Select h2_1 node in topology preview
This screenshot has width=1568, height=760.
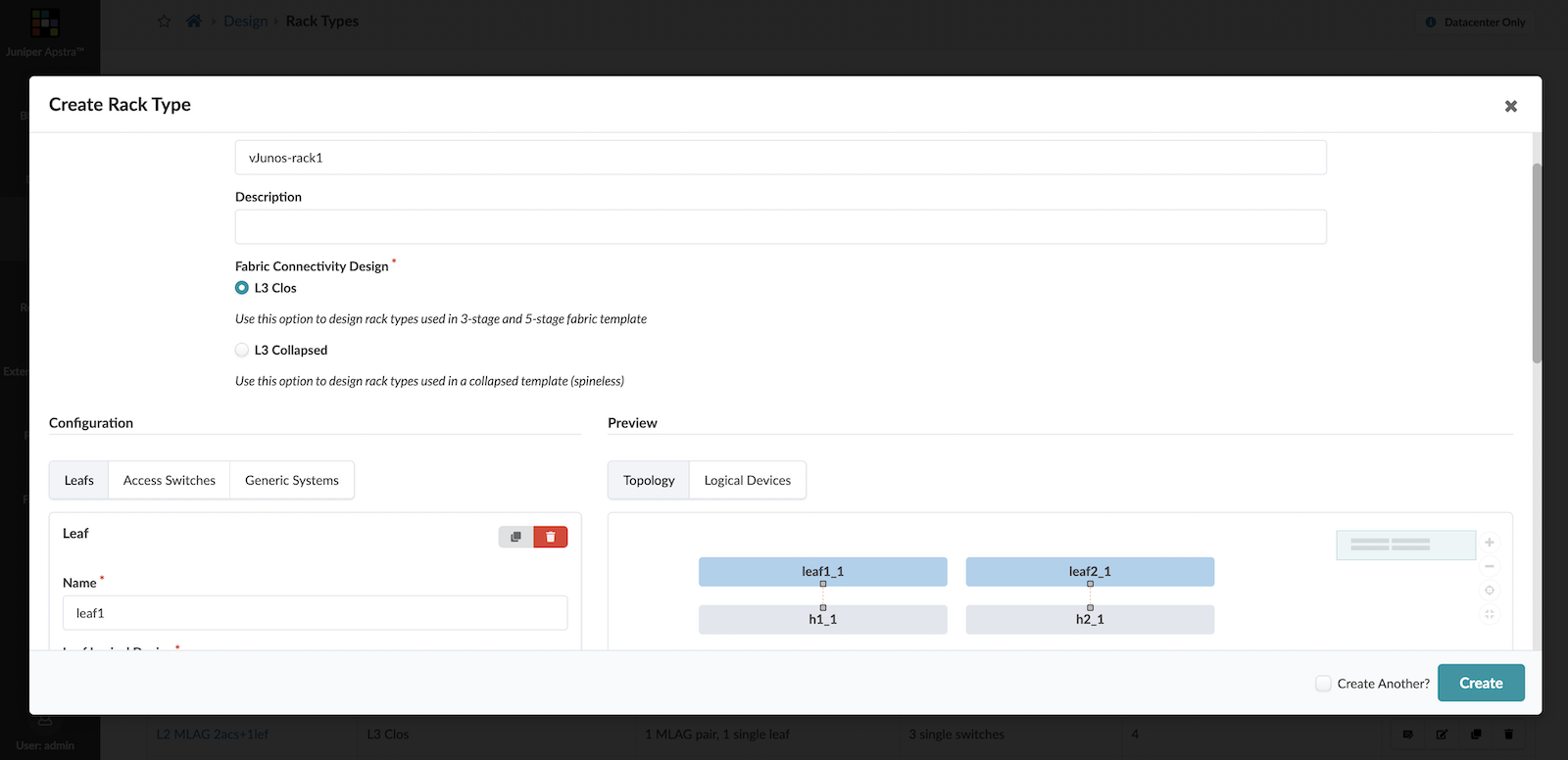tap(1090, 620)
